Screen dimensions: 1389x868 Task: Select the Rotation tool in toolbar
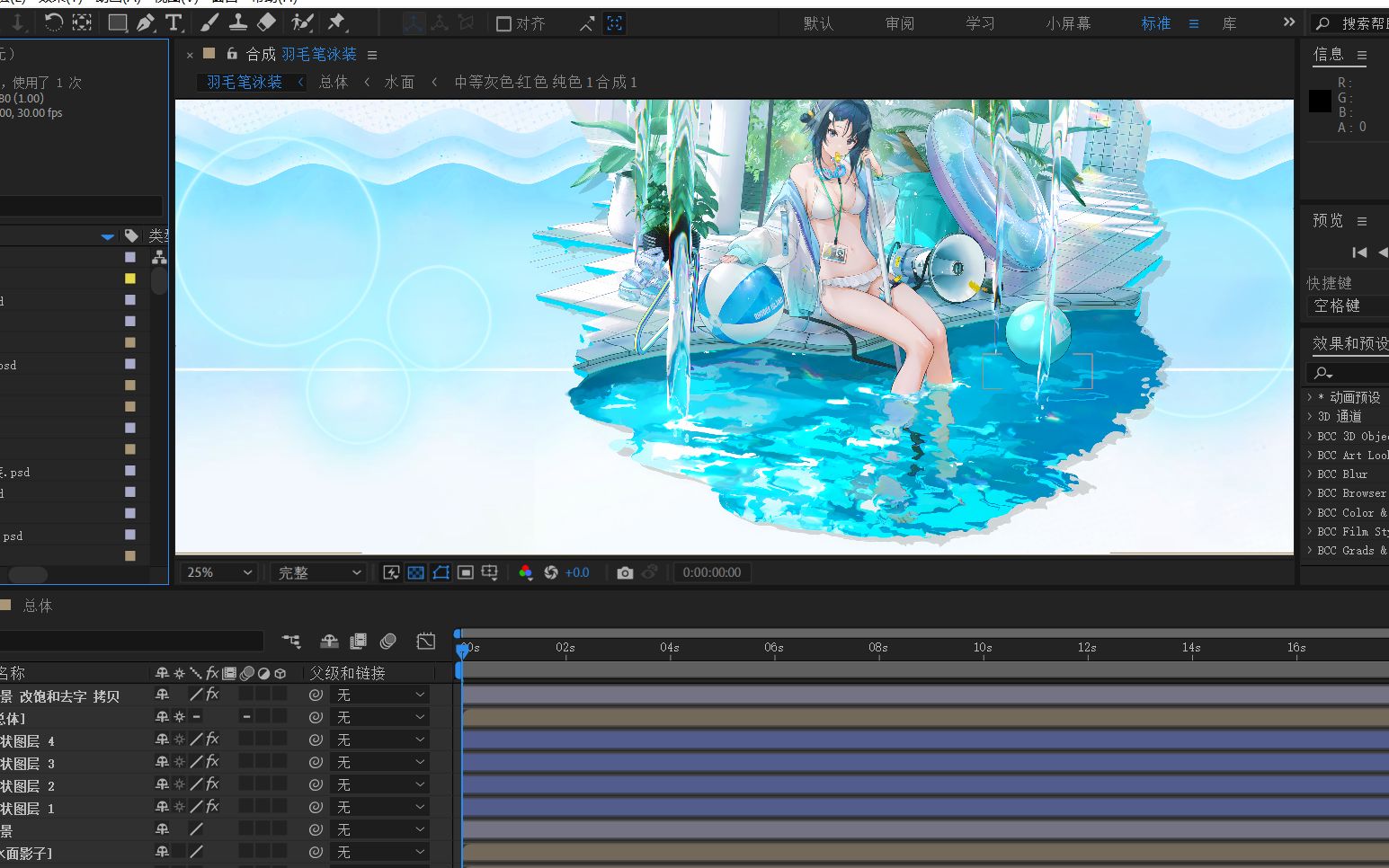click(x=53, y=22)
